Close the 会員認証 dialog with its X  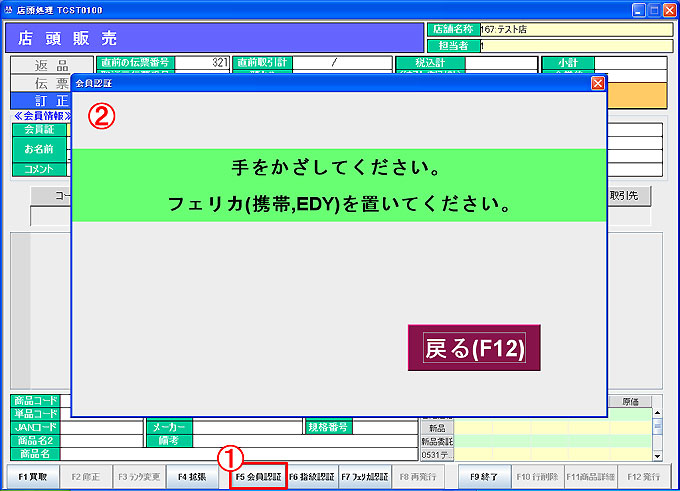click(x=598, y=83)
